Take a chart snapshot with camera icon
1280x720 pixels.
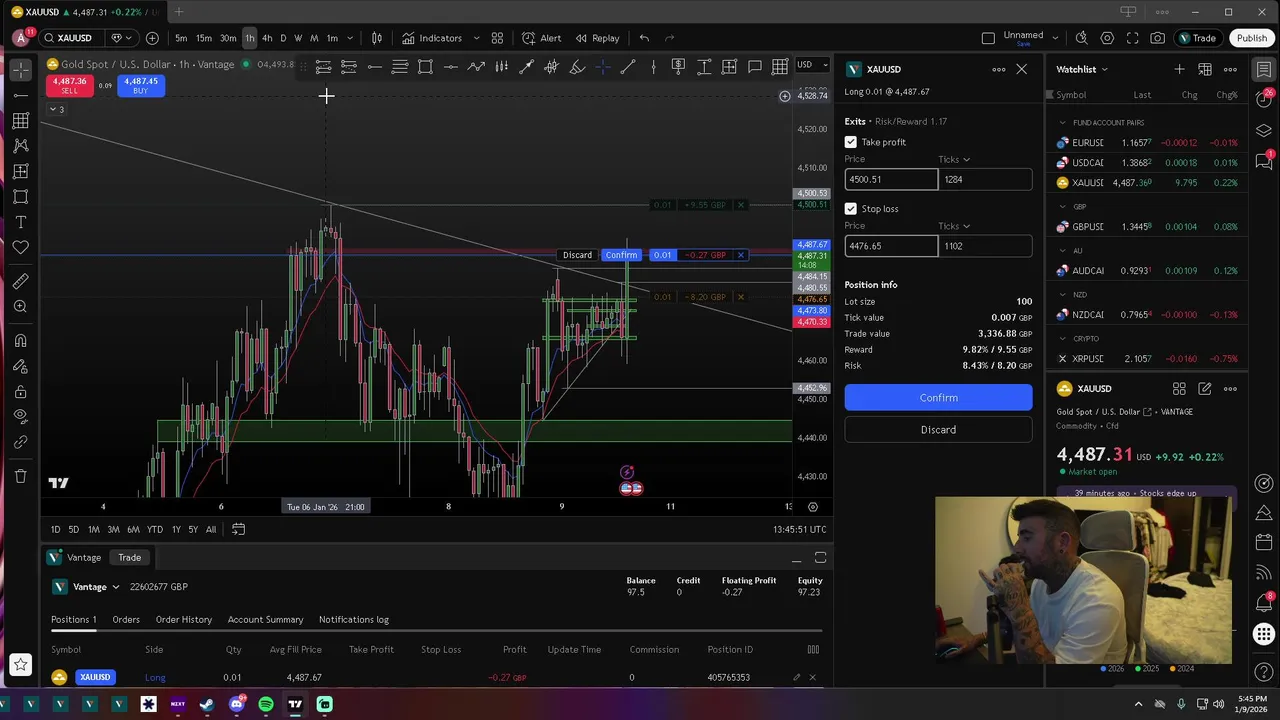1157,38
